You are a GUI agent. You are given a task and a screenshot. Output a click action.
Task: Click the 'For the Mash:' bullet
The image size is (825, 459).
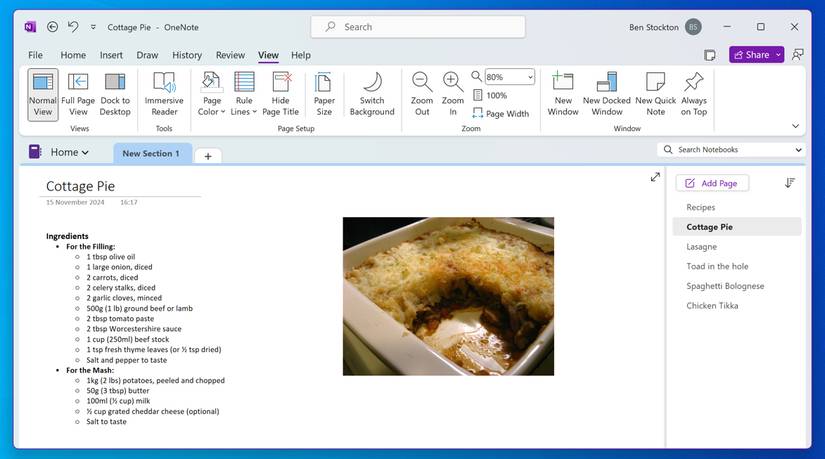(89, 370)
